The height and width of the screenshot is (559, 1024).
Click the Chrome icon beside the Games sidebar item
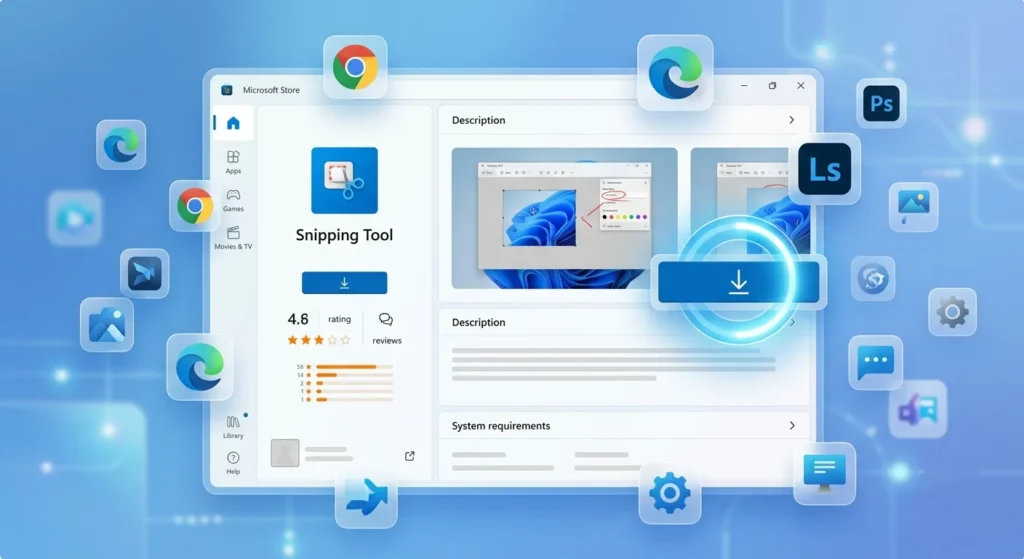tap(195, 206)
